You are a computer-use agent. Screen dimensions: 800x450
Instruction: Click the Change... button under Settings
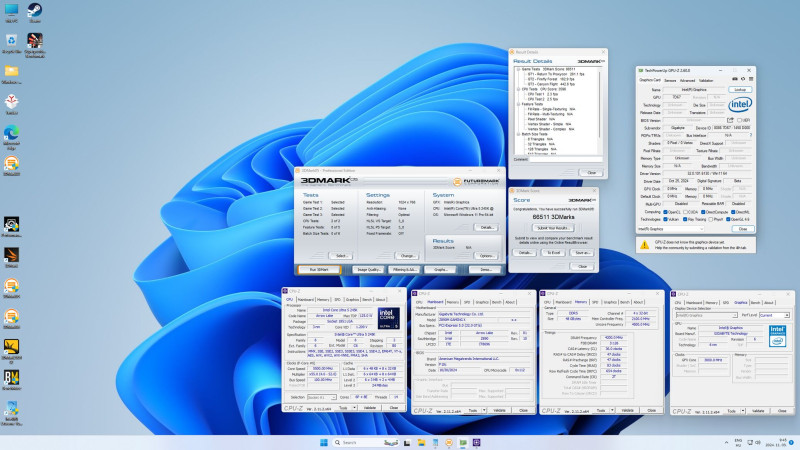pyautogui.click(x=407, y=256)
